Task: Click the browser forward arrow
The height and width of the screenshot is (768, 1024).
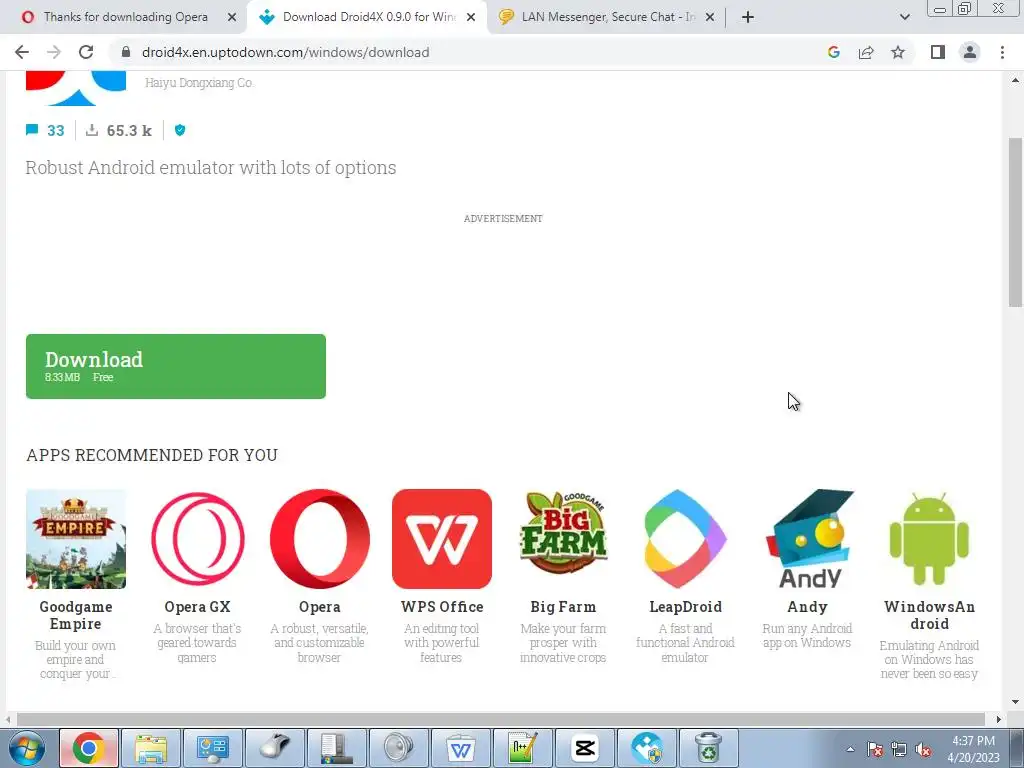Action: (x=54, y=52)
